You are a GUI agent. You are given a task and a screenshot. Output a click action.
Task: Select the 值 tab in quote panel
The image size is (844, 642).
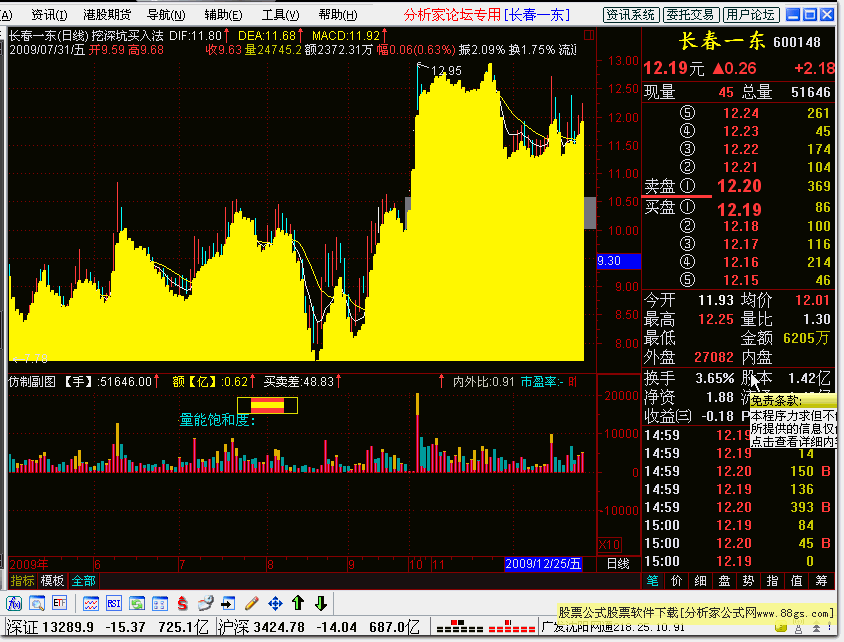(x=797, y=581)
